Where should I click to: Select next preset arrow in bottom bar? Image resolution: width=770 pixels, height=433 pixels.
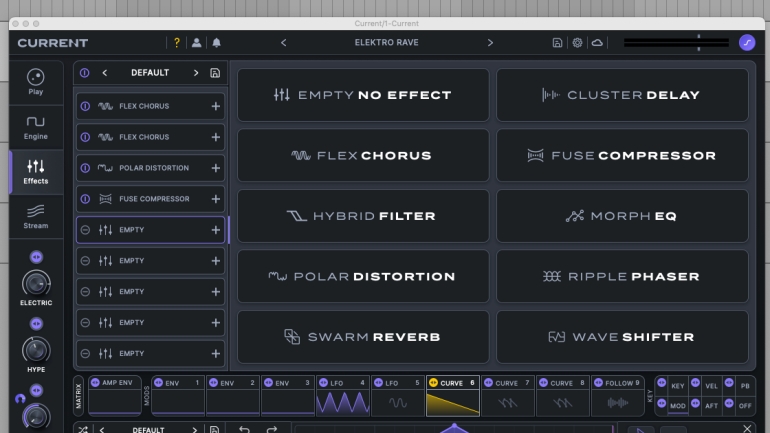[x=195, y=430]
